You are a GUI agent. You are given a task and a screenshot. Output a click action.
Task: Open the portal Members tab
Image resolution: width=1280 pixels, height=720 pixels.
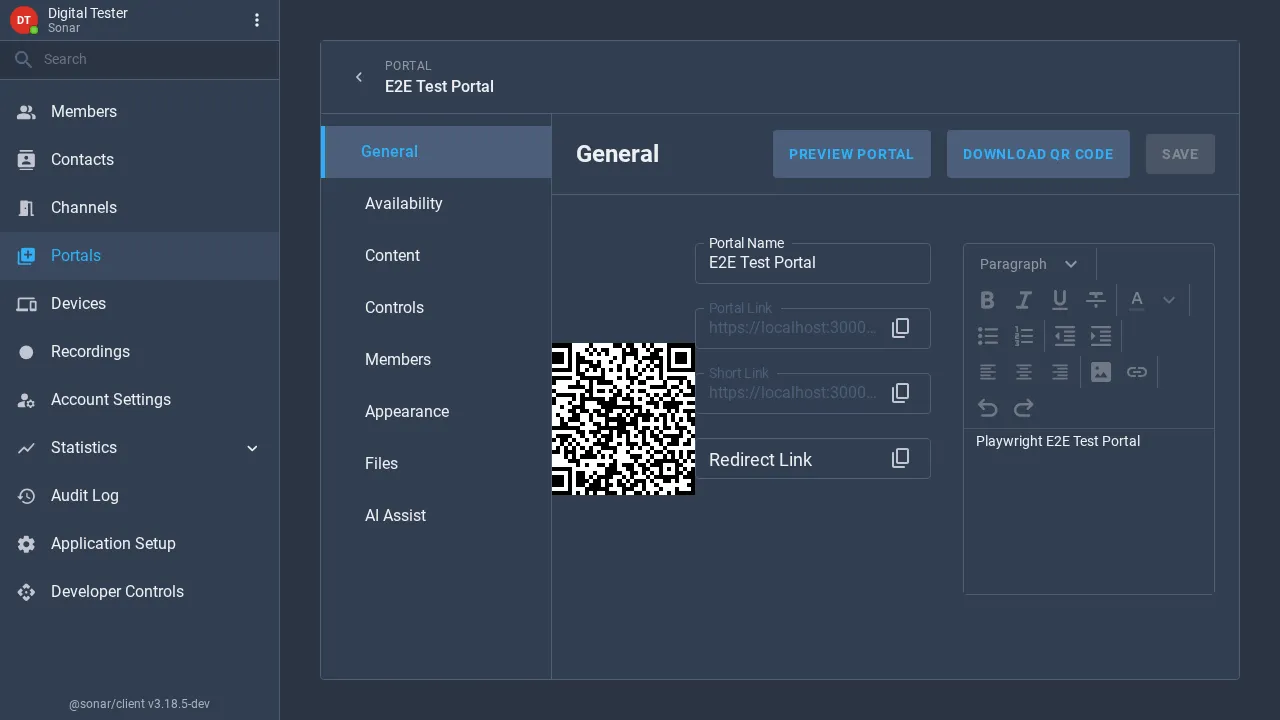(x=436, y=360)
